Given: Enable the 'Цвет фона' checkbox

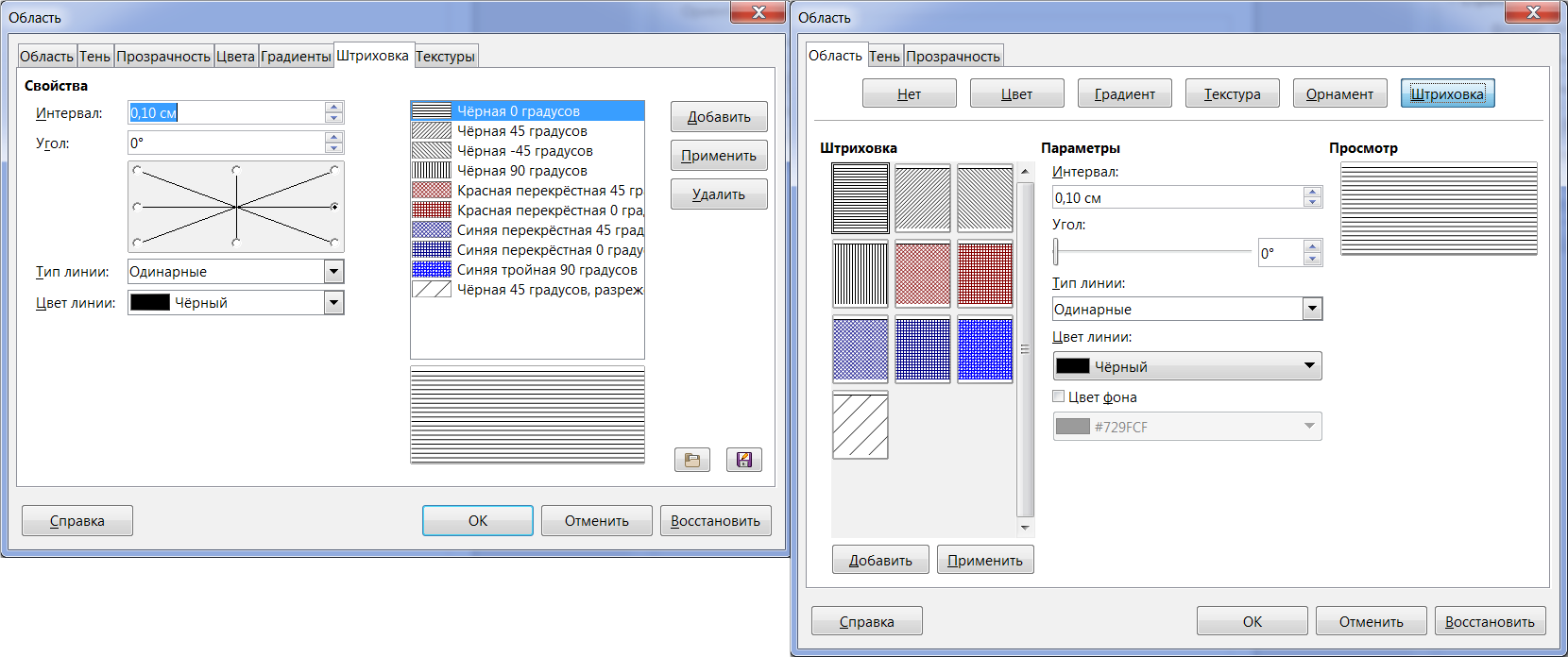Looking at the screenshot, I should coord(1059,396).
